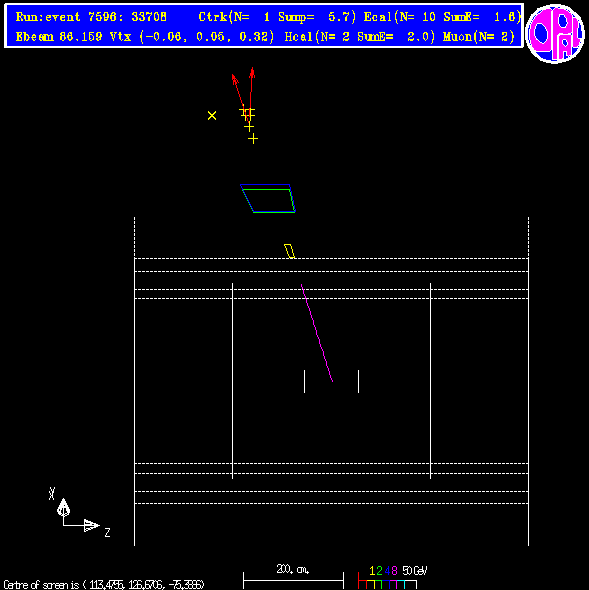Screen dimensions: 589x591
Task: Click the OPAL logo icon
Action: [555, 33]
